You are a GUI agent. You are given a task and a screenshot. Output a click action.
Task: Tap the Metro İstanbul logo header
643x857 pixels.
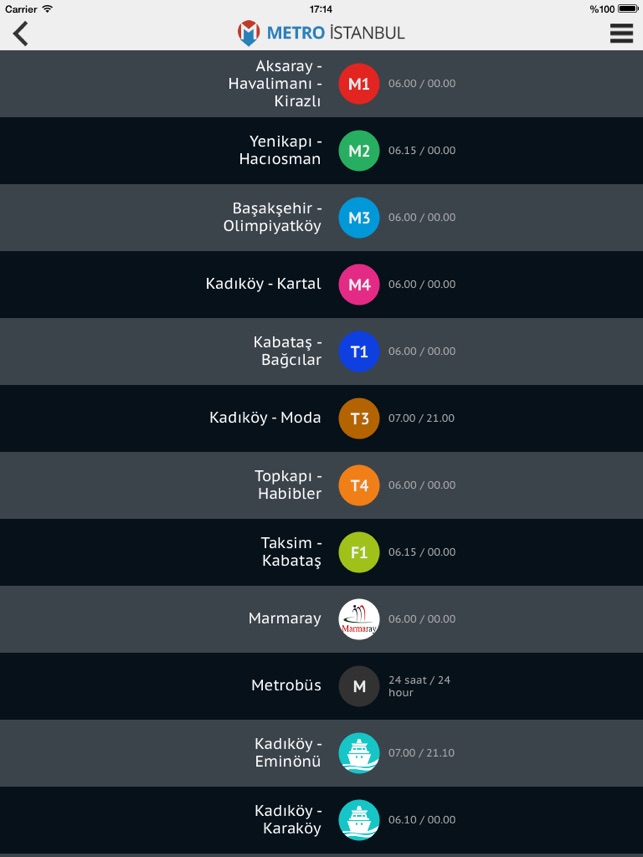coord(321,33)
